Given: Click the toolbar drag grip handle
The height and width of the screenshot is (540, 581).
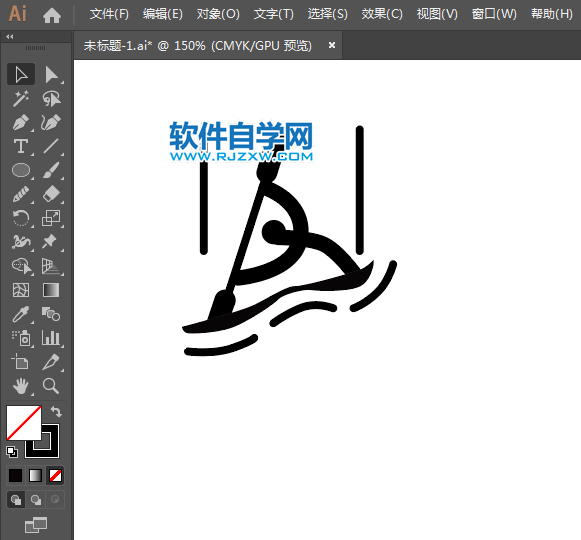Looking at the screenshot, I should (36, 48).
